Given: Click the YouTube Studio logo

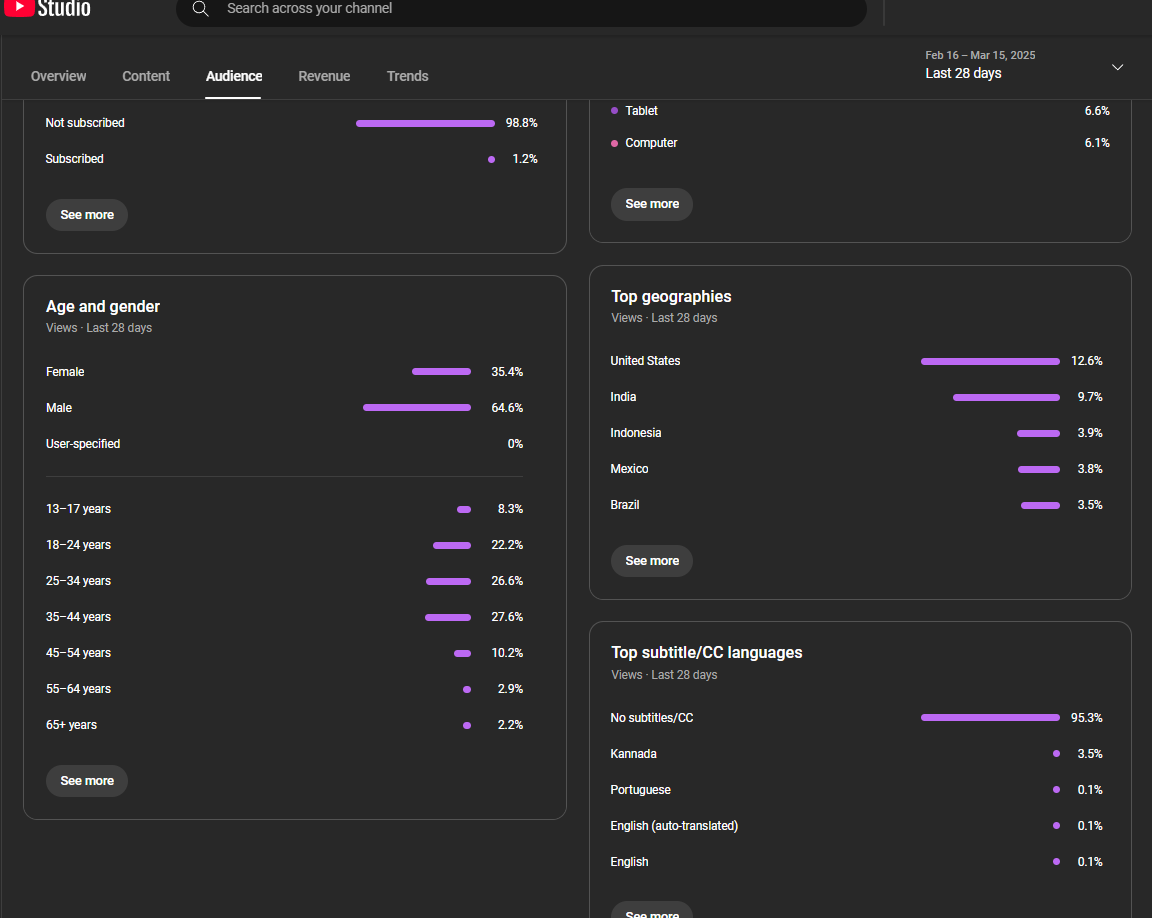Looking at the screenshot, I should coord(48,9).
